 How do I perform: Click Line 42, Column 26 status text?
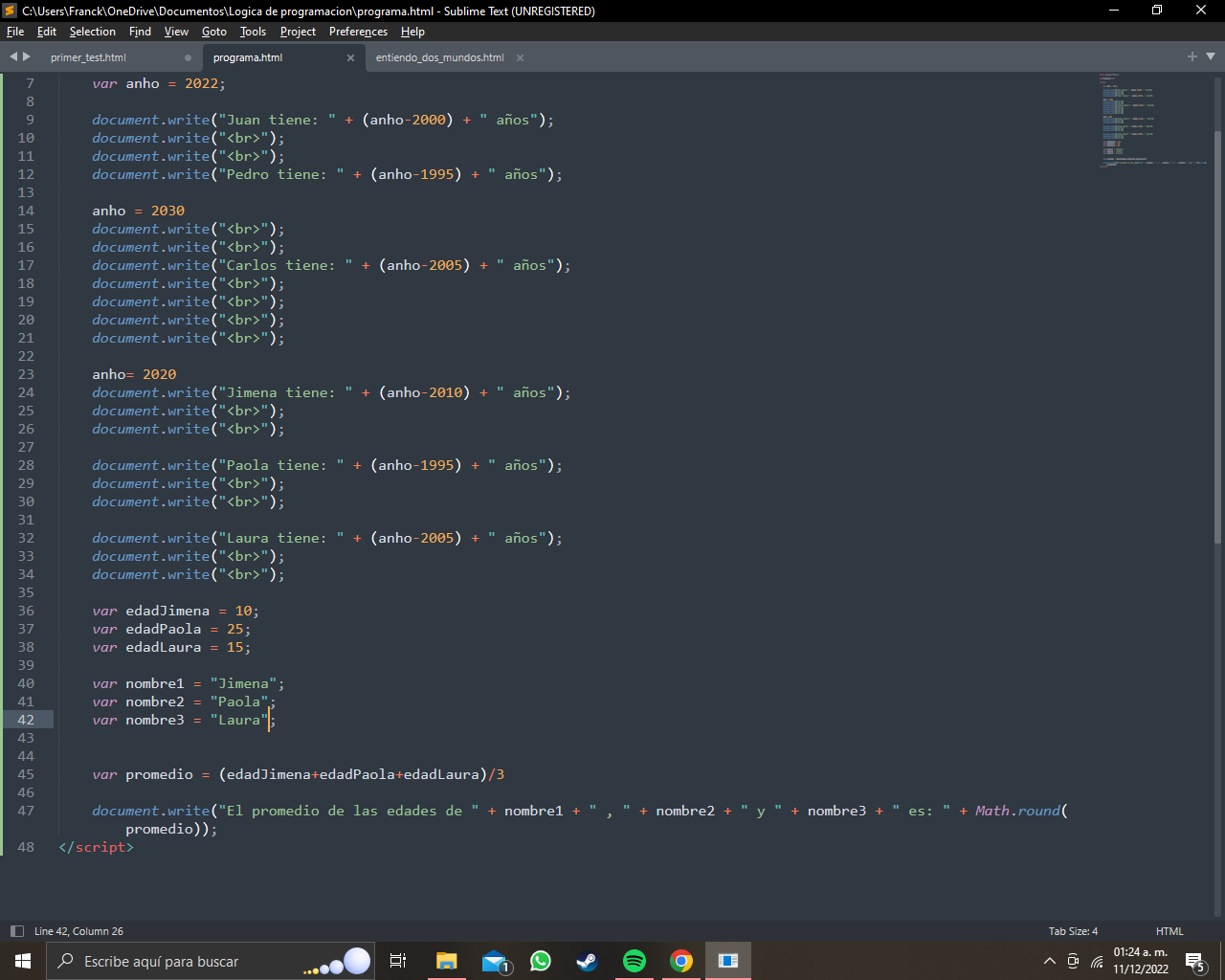point(78,931)
